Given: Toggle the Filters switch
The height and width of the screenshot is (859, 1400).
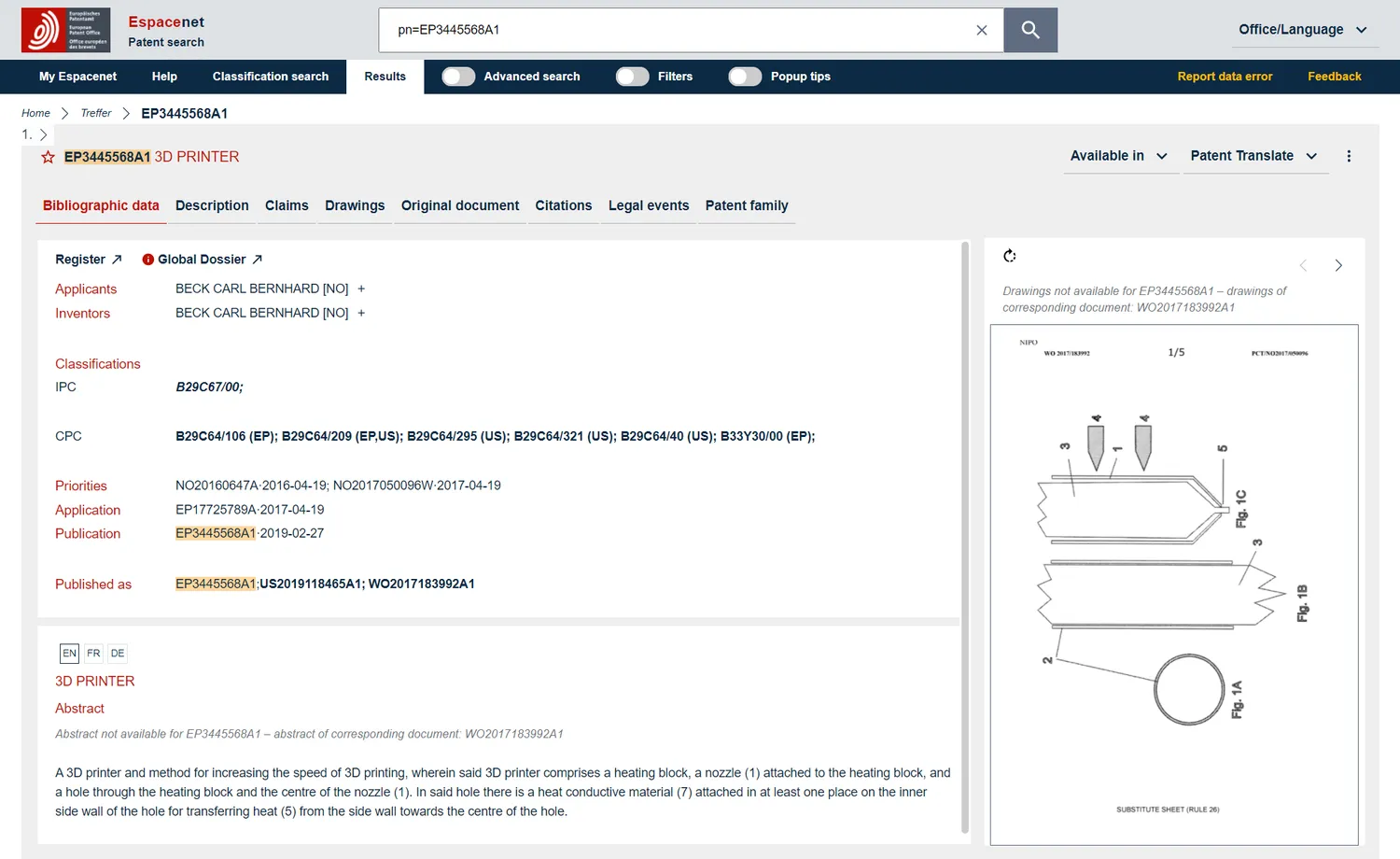Looking at the screenshot, I should pos(632,77).
